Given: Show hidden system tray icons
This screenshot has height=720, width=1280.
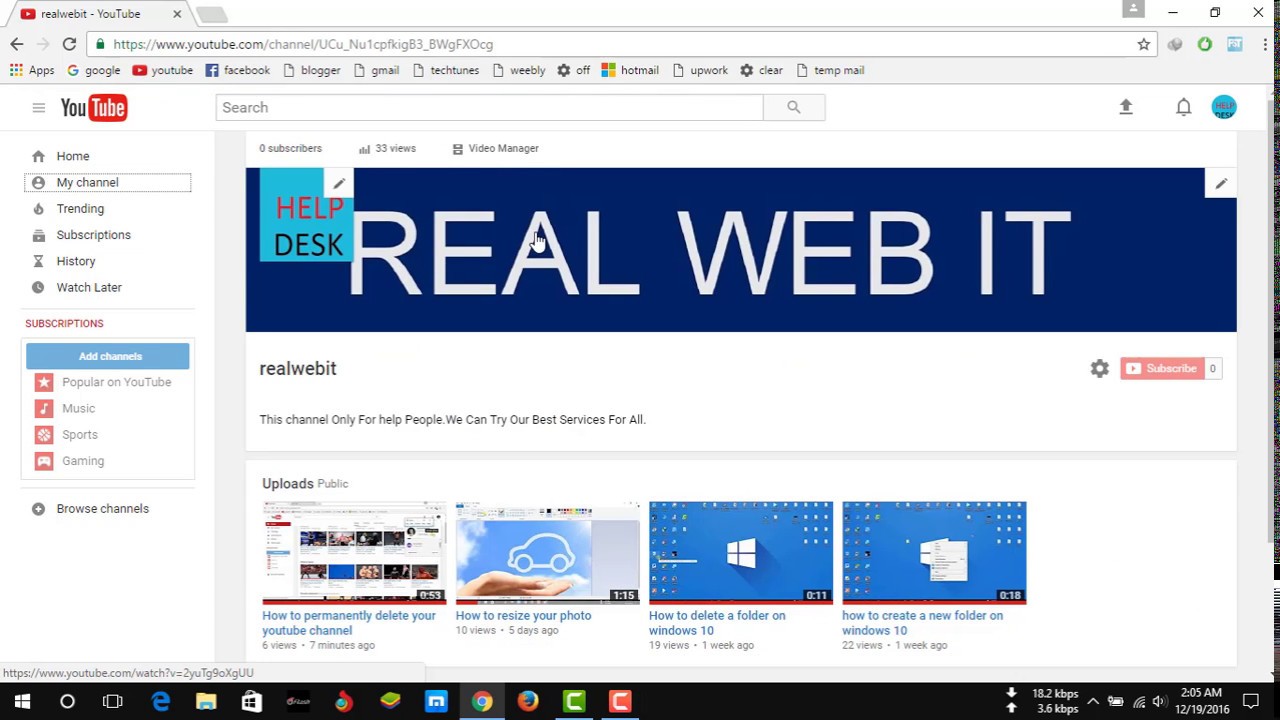Looking at the screenshot, I should (1093, 702).
